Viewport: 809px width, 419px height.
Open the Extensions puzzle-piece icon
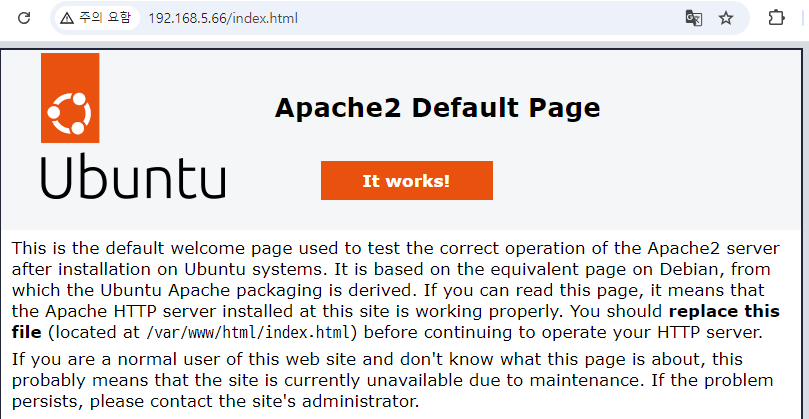coord(776,18)
